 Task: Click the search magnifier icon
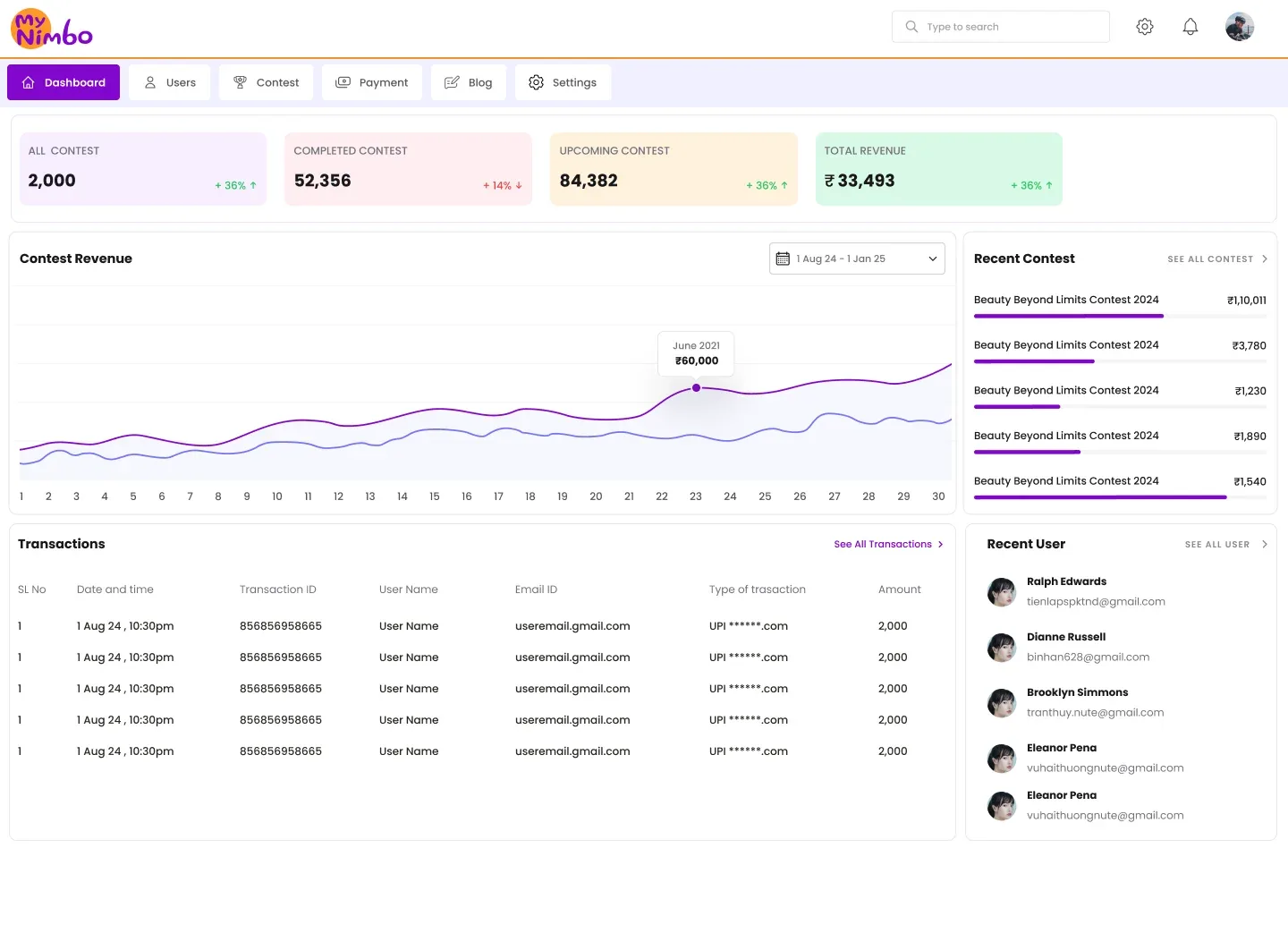(x=911, y=27)
